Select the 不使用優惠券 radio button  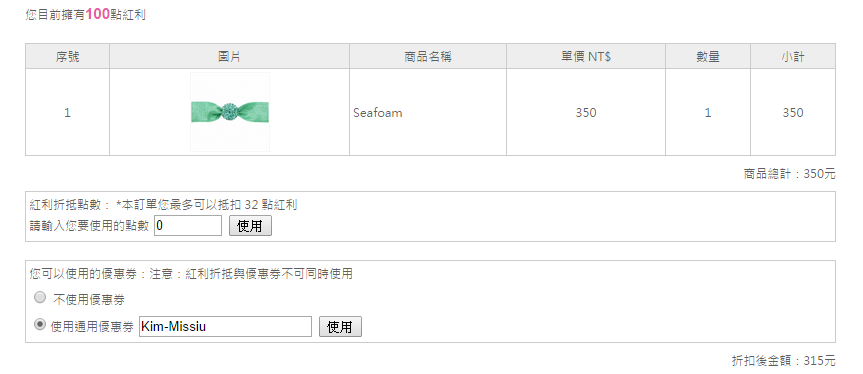coord(40,298)
